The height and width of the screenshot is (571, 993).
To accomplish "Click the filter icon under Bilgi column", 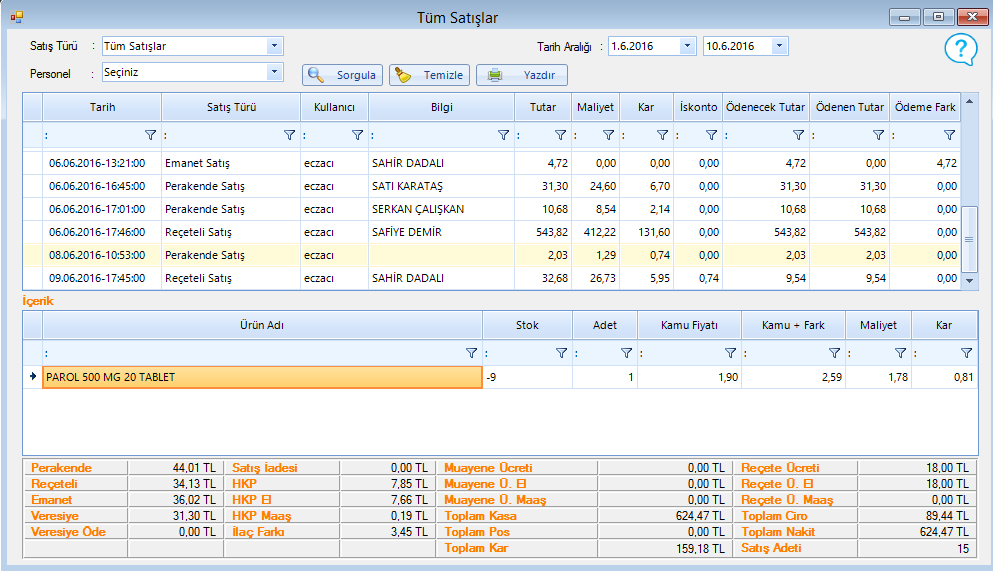I will 504,135.
